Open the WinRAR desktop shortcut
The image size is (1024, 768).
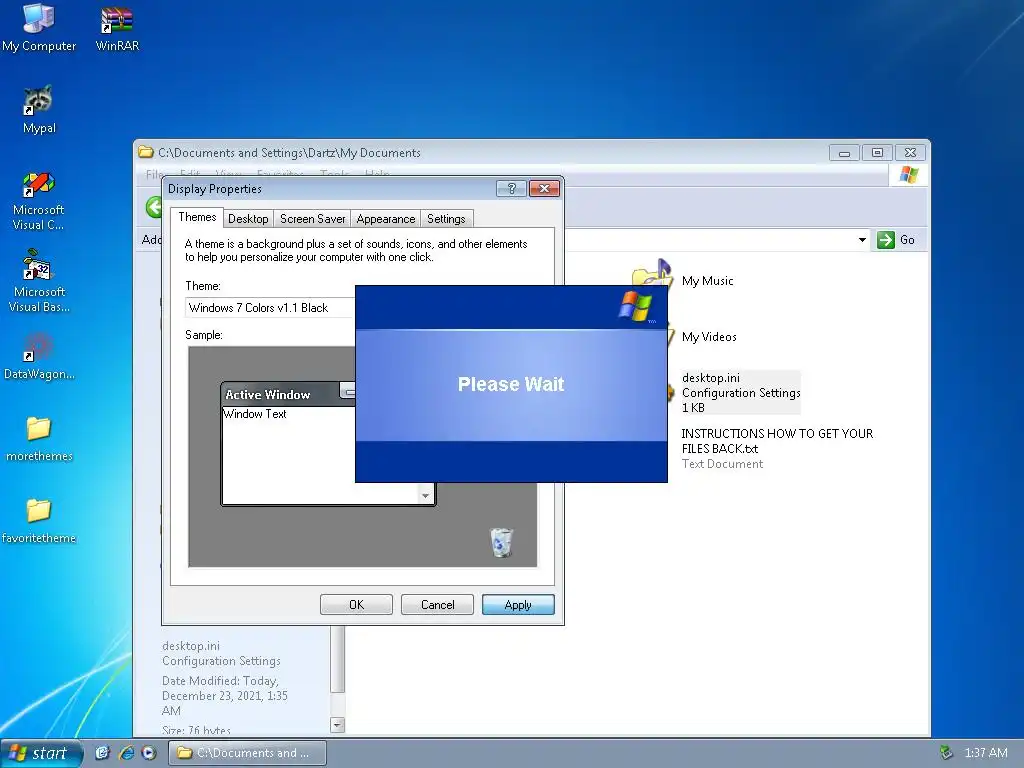[x=117, y=28]
